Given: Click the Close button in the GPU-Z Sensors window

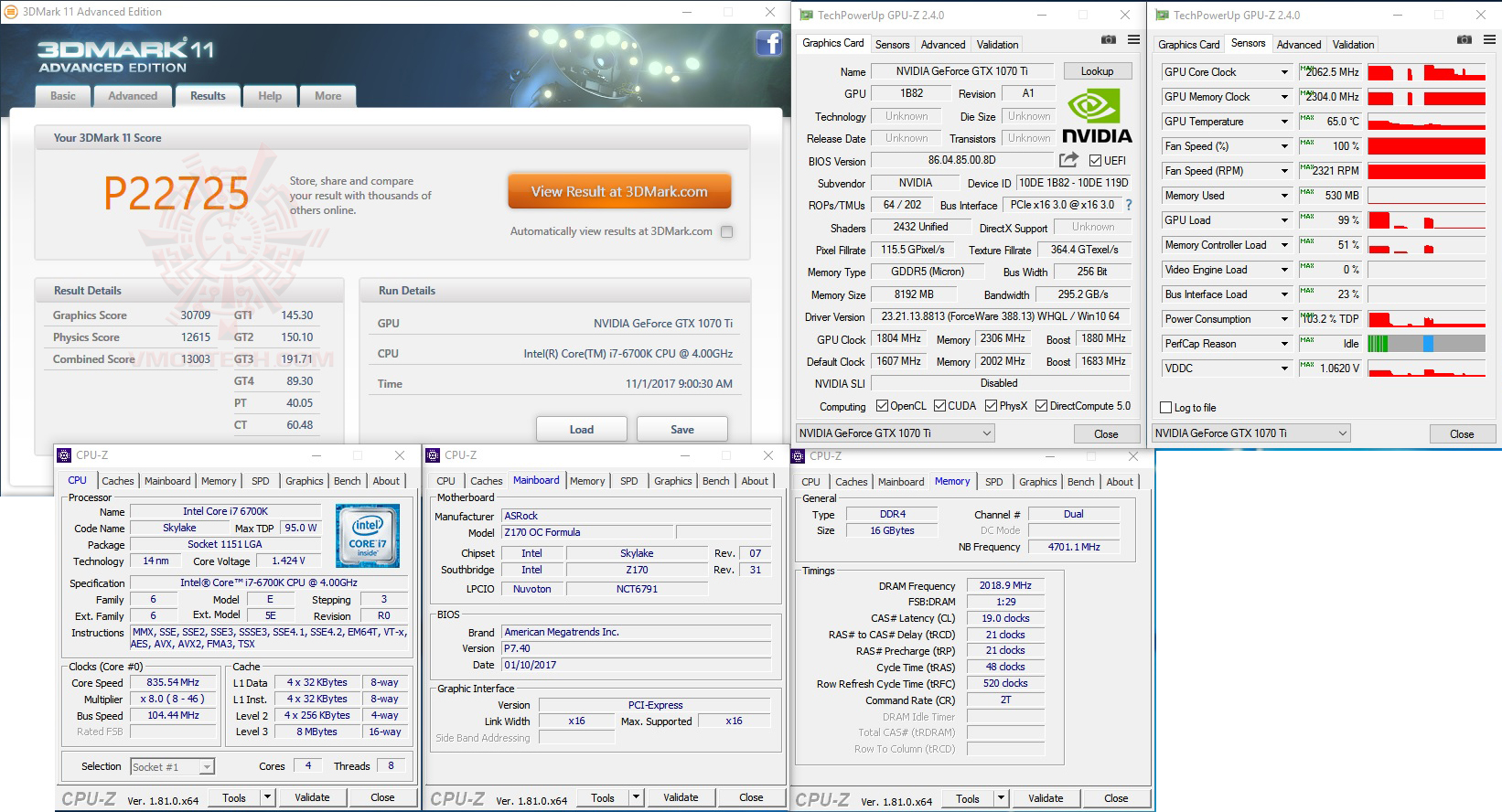Looking at the screenshot, I should (x=1462, y=434).
